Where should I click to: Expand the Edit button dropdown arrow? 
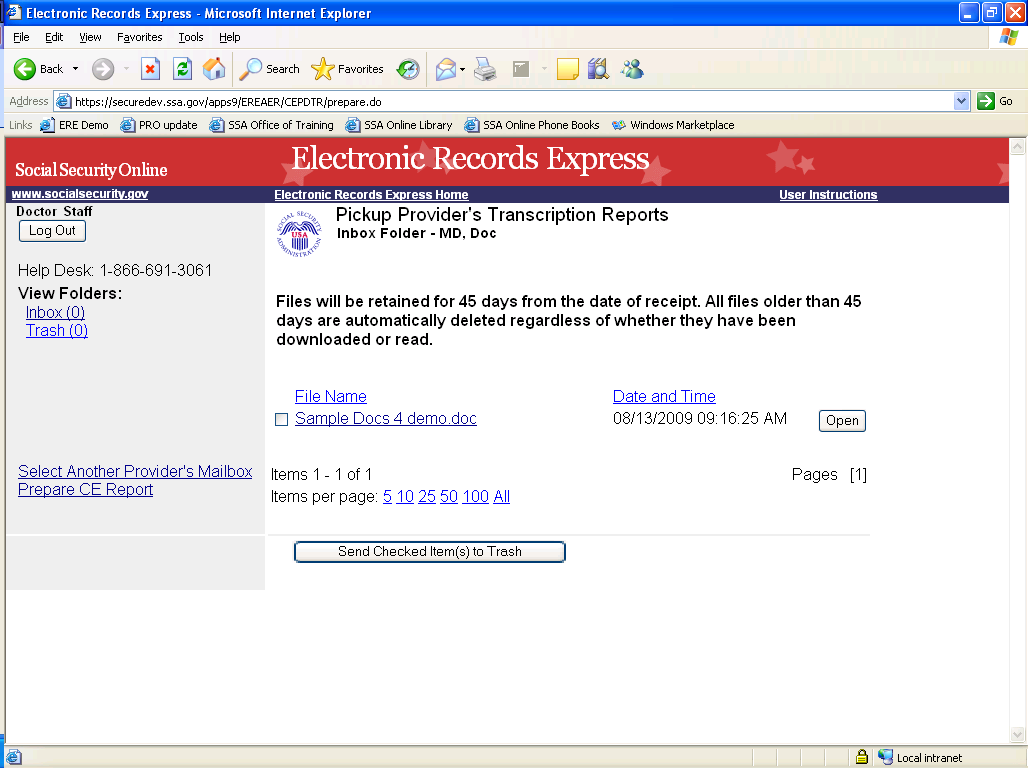[544, 69]
